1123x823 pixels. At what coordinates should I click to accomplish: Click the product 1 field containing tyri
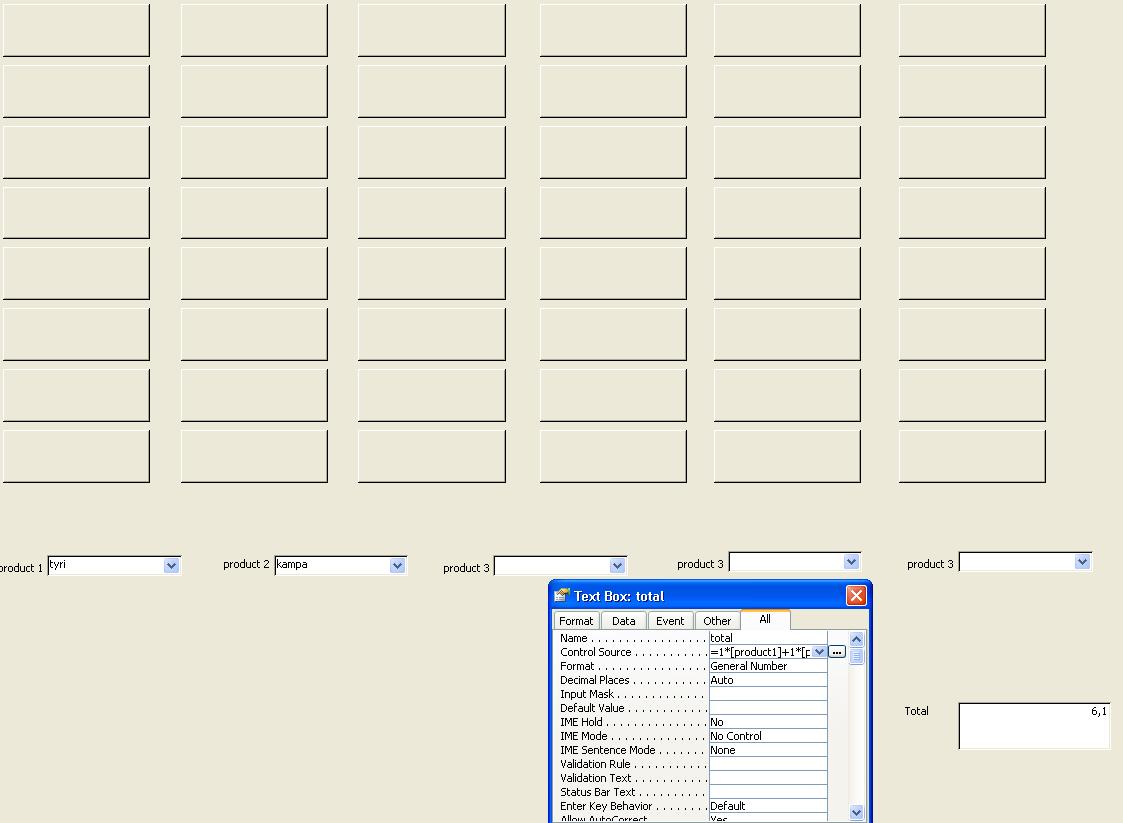pyautogui.click(x=105, y=566)
